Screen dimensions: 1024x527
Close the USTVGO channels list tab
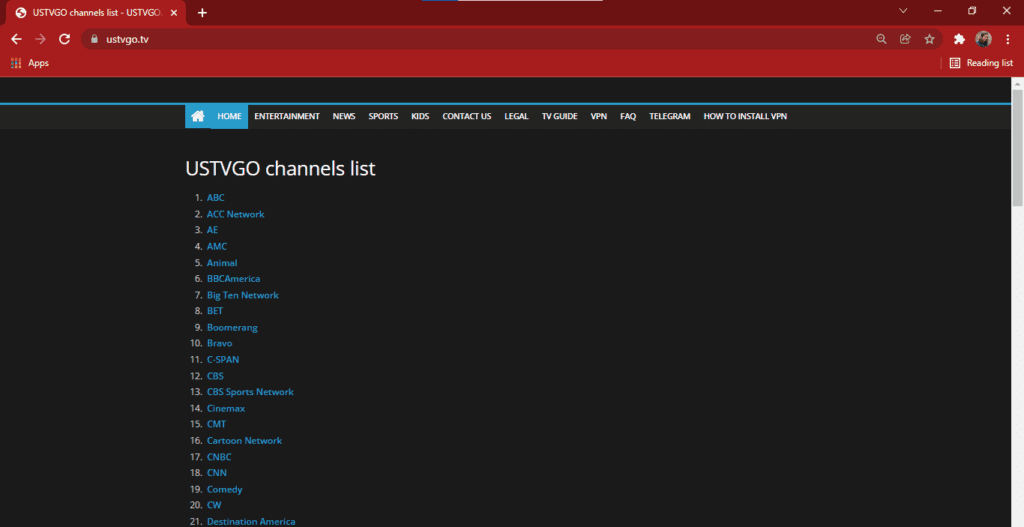(x=174, y=12)
